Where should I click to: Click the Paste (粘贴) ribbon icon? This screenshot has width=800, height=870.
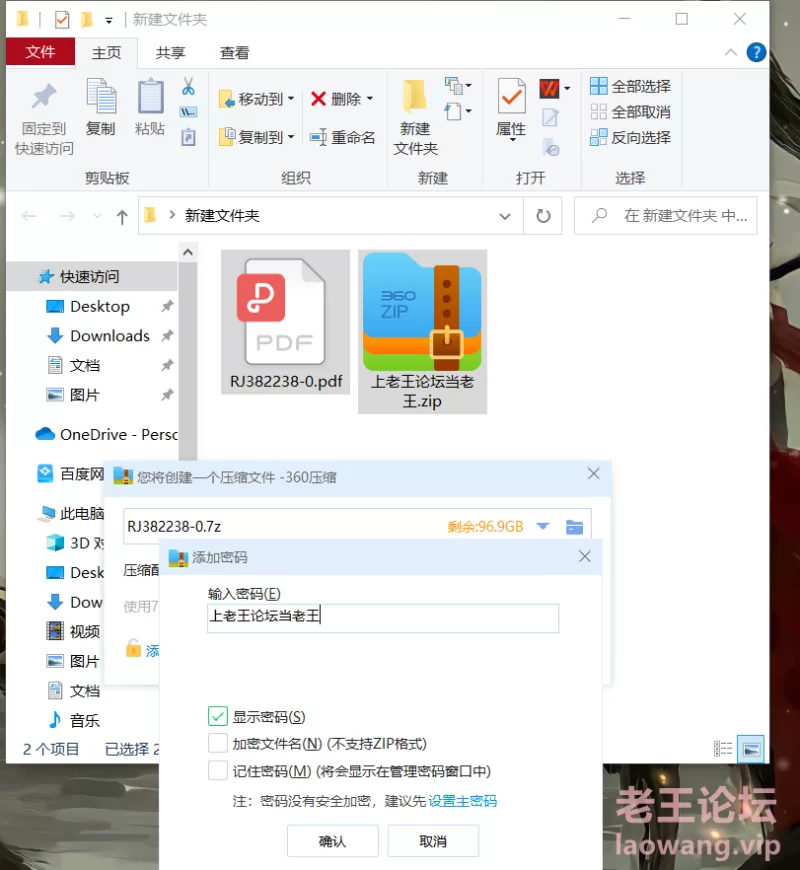(x=150, y=108)
